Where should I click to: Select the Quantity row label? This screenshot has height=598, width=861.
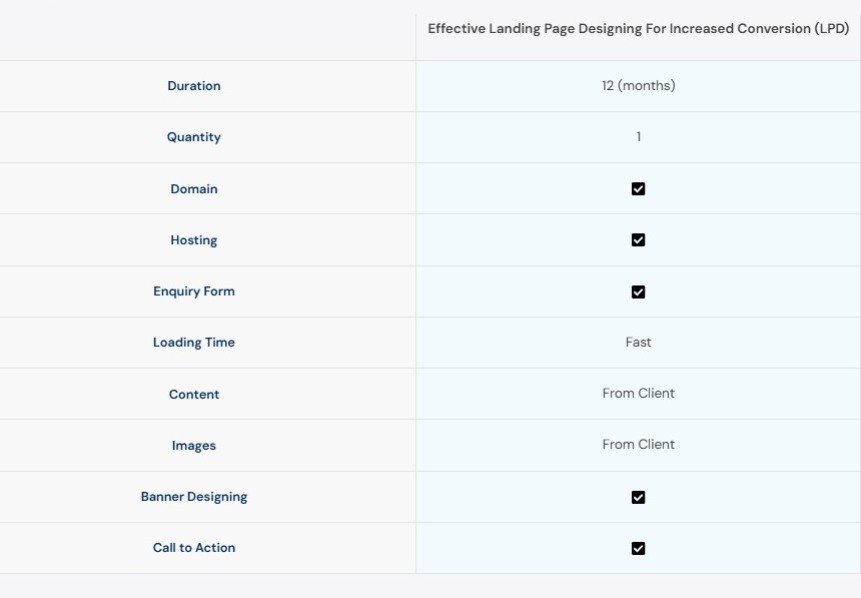(194, 137)
